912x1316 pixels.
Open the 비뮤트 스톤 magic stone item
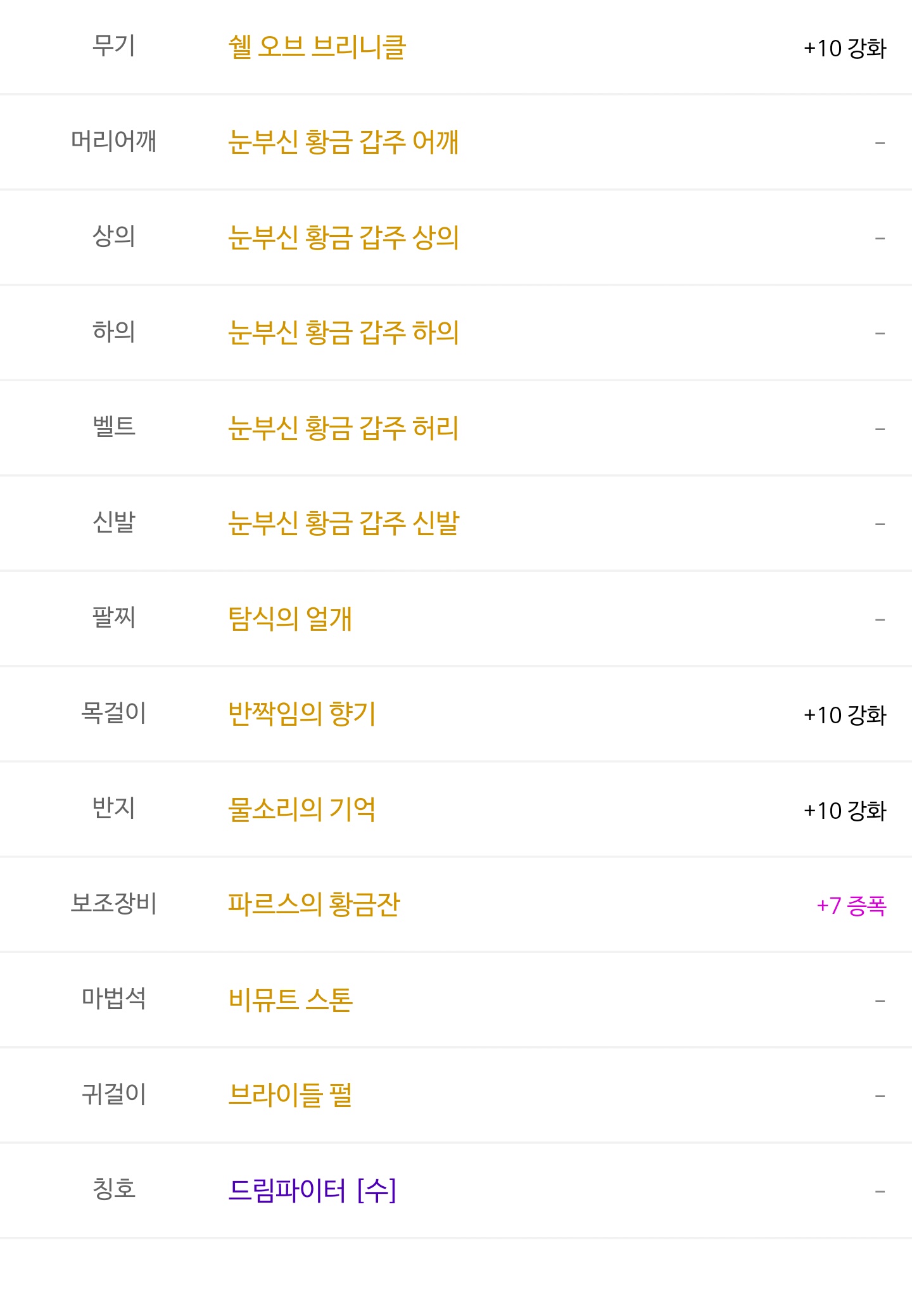tap(291, 1000)
